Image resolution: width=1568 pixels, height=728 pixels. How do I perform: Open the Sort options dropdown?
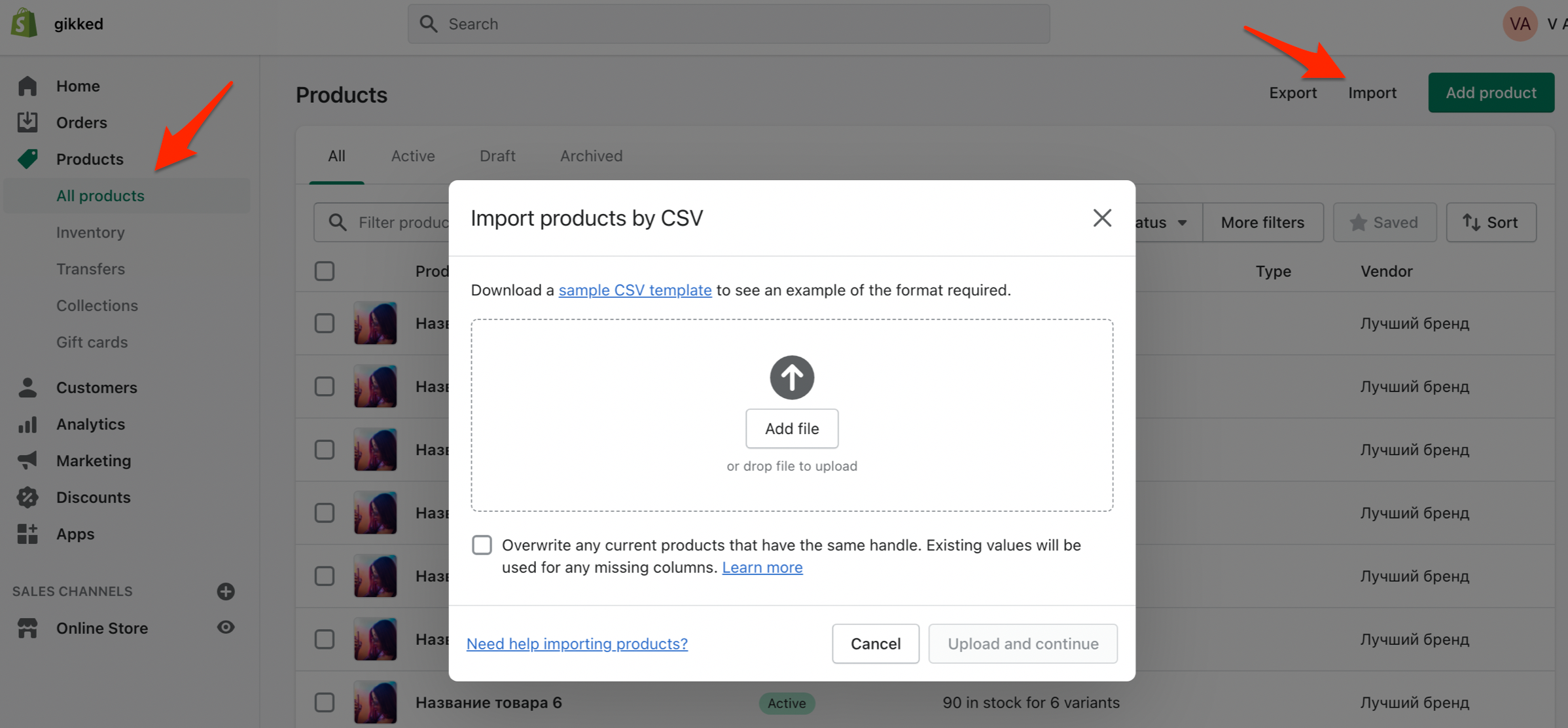(x=1491, y=223)
